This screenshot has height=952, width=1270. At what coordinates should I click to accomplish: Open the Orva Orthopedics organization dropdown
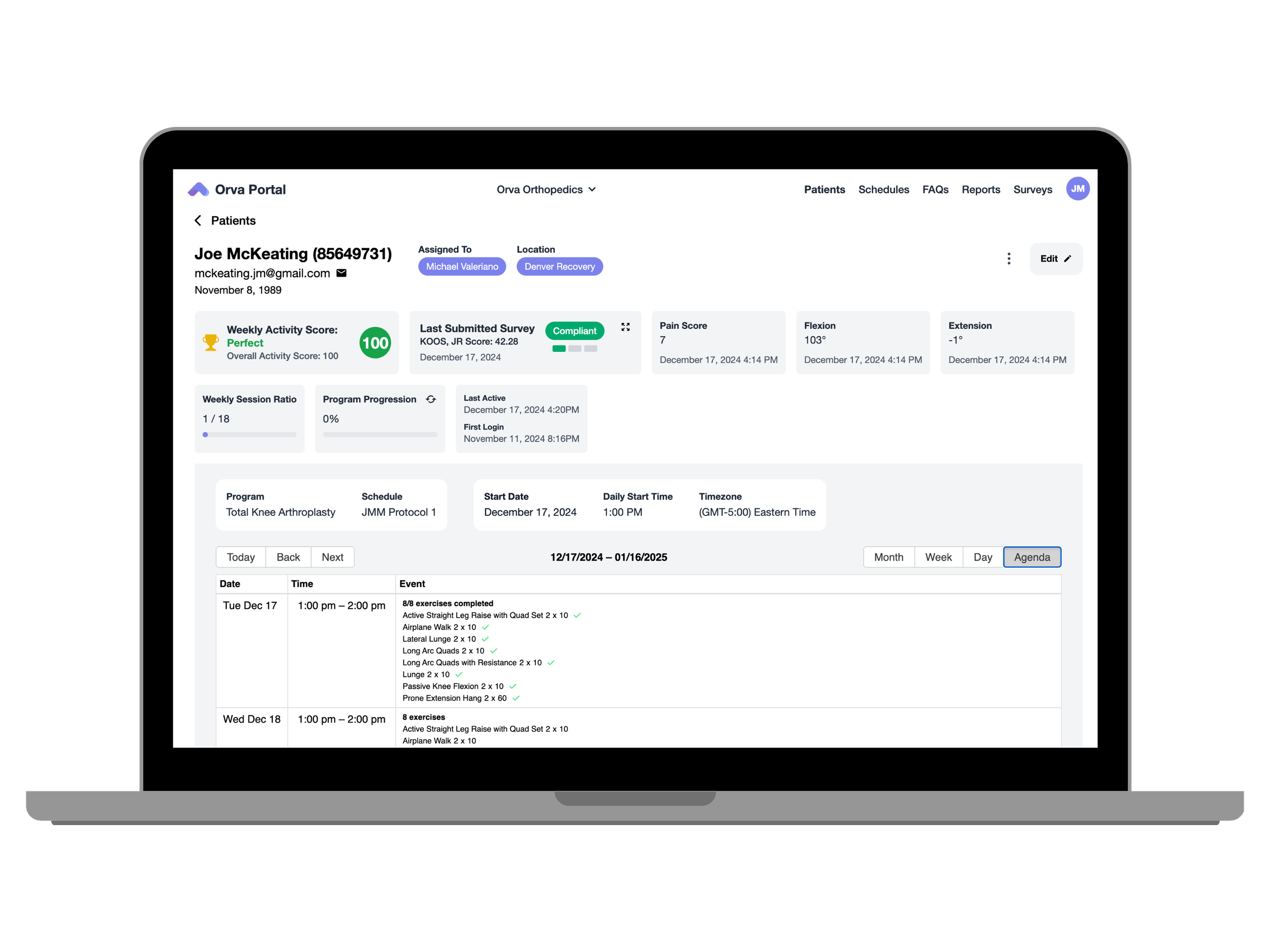tap(546, 190)
